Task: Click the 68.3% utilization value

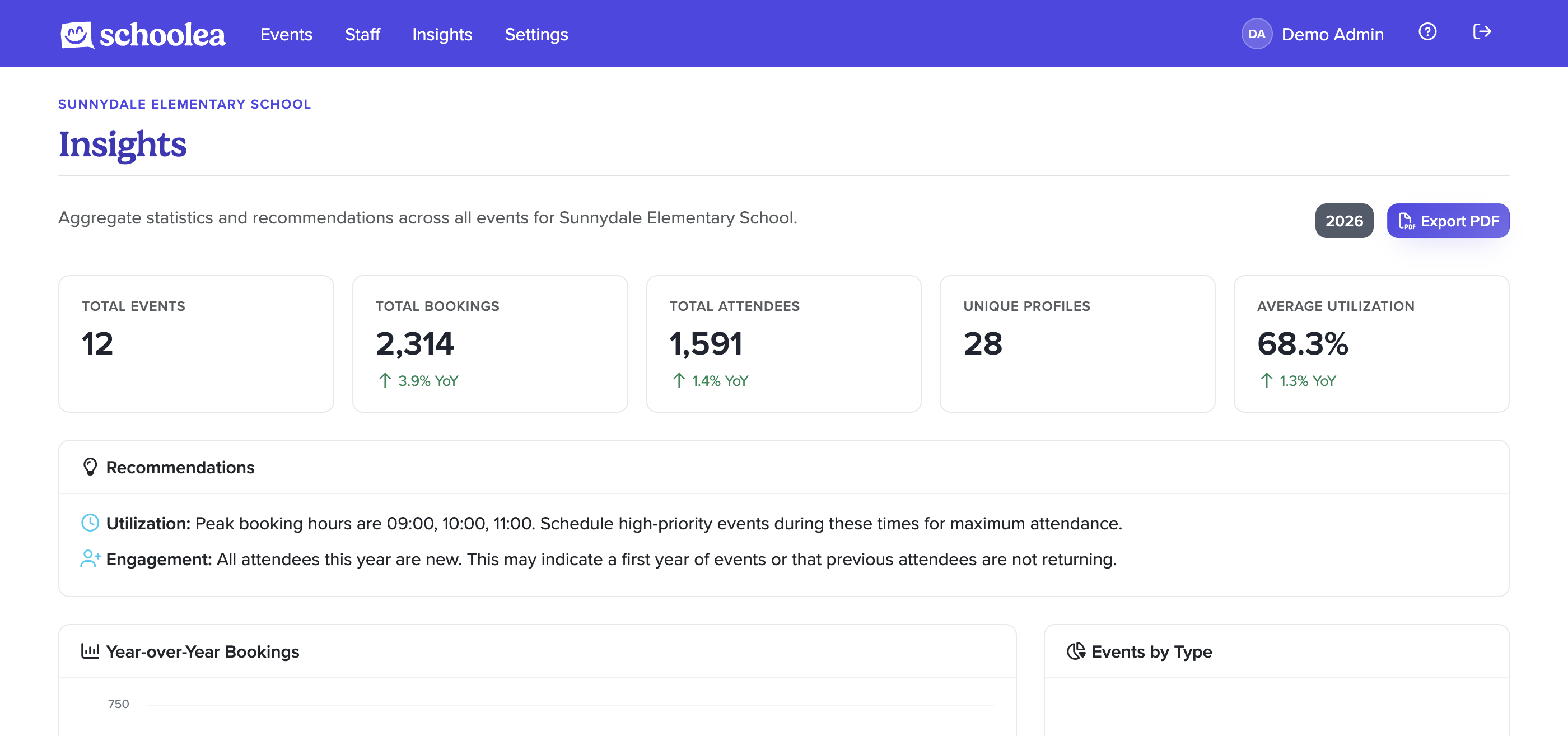Action: 1303,344
